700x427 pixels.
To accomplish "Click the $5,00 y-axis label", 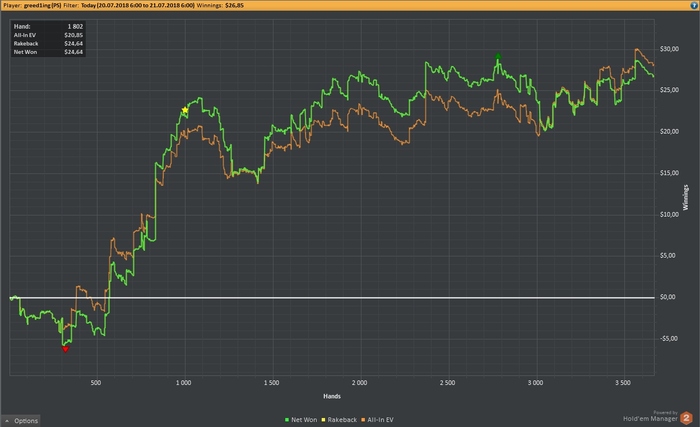I will coord(668,255).
